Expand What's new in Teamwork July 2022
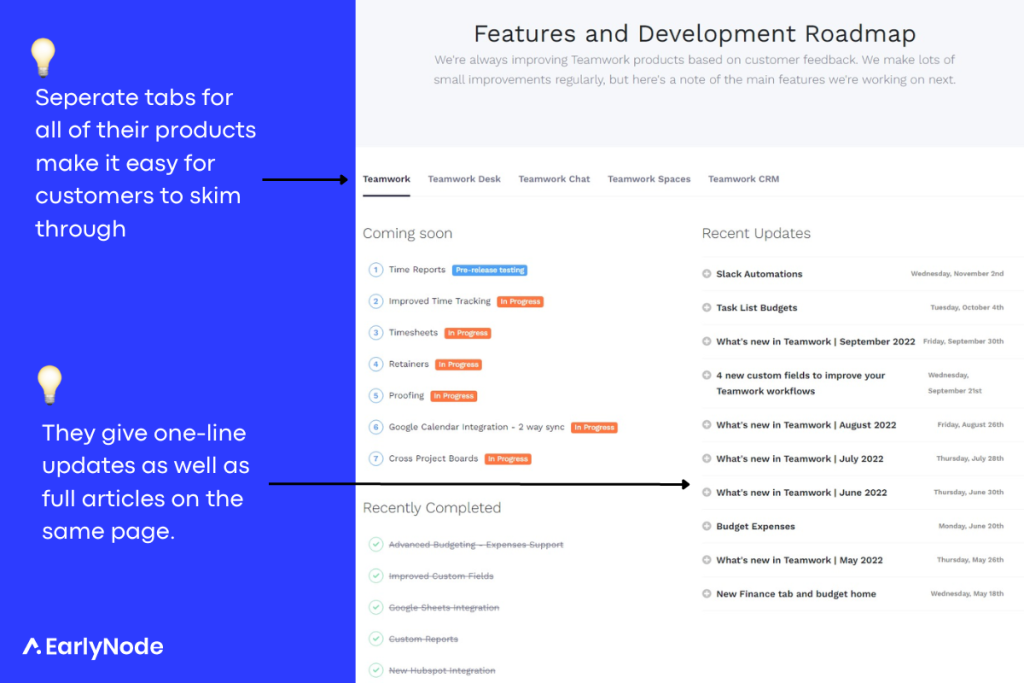 point(707,458)
